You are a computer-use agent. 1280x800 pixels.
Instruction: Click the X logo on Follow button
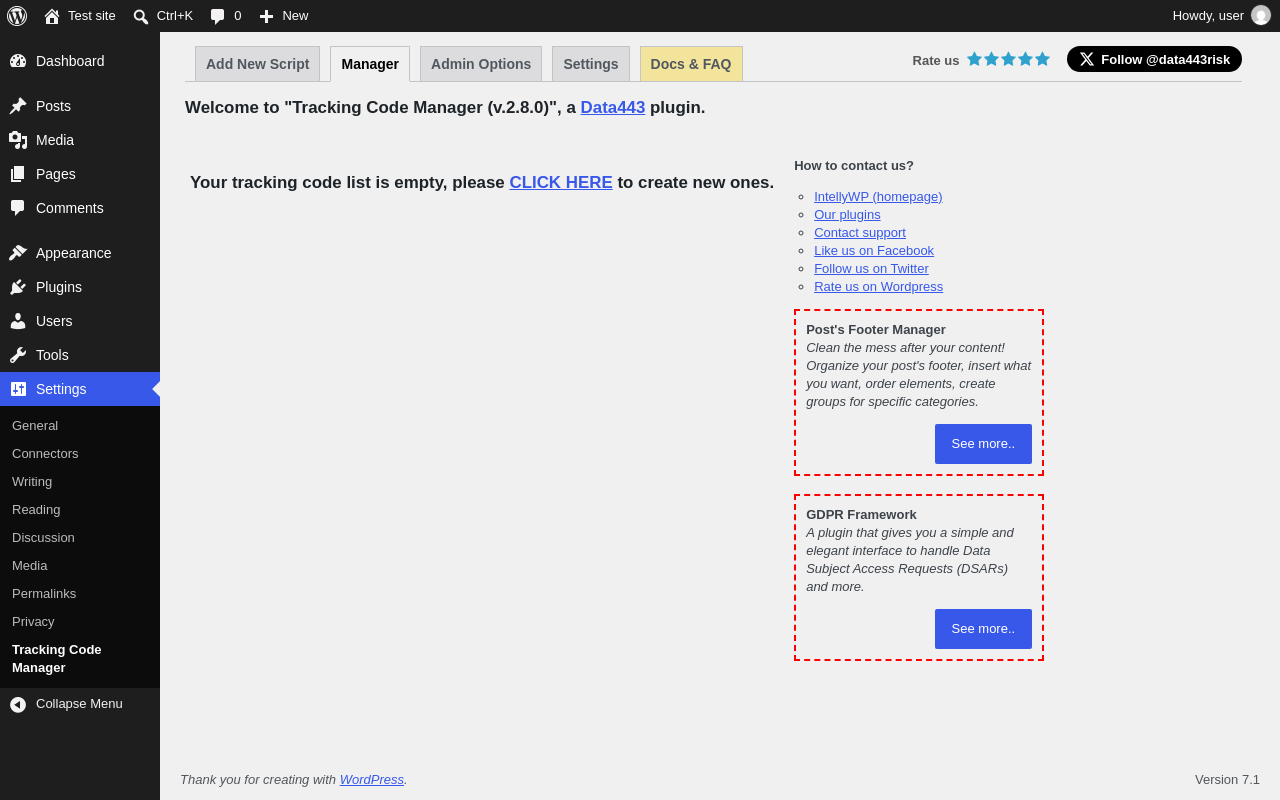[1087, 59]
